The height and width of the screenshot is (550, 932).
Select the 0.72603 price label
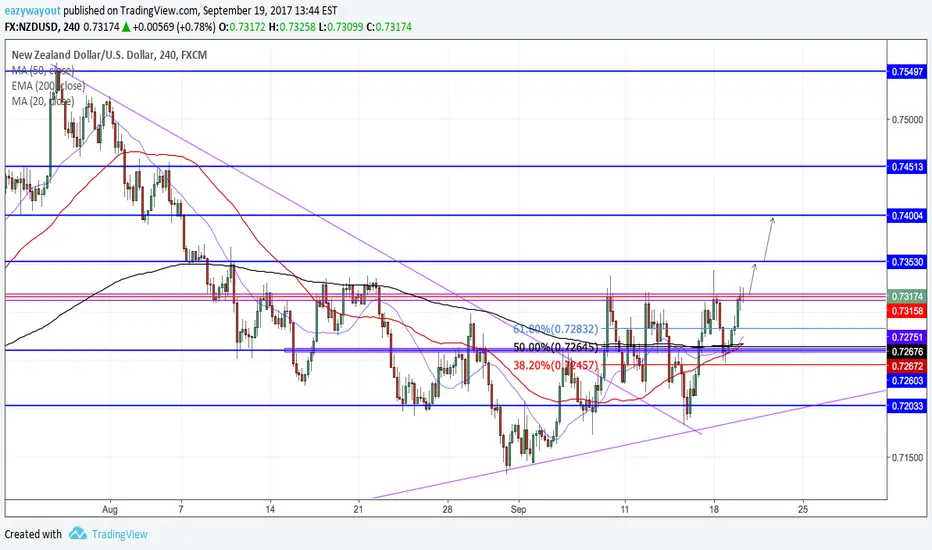pyautogui.click(x=907, y=381)
